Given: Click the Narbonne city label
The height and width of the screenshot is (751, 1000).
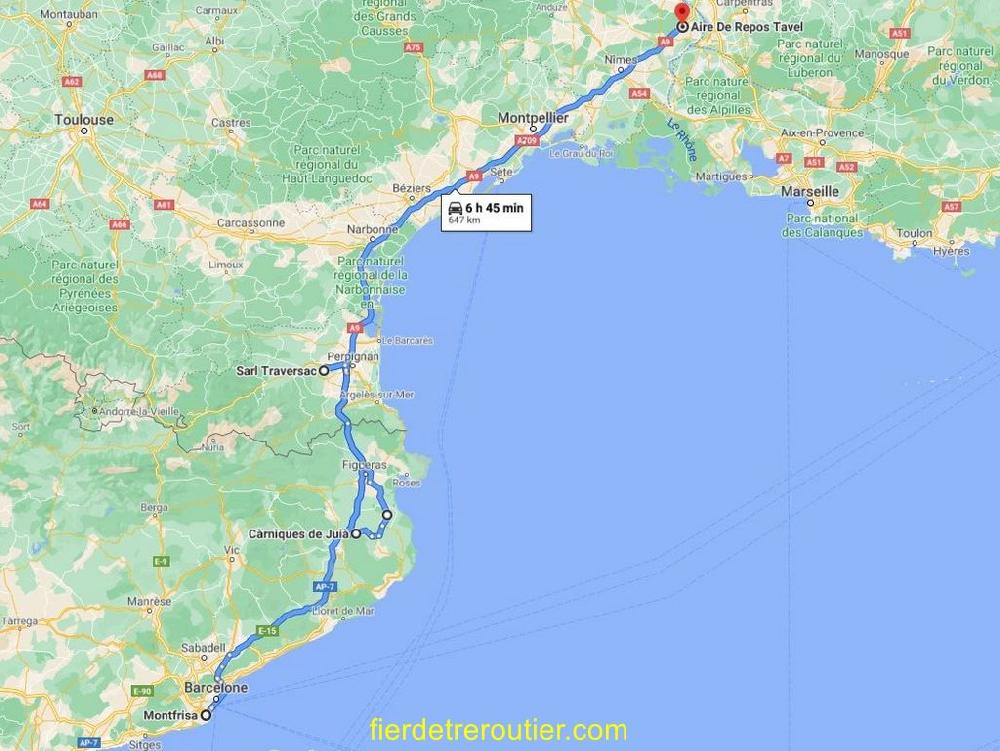Looking at the screenshot, I should click(372, 230).
